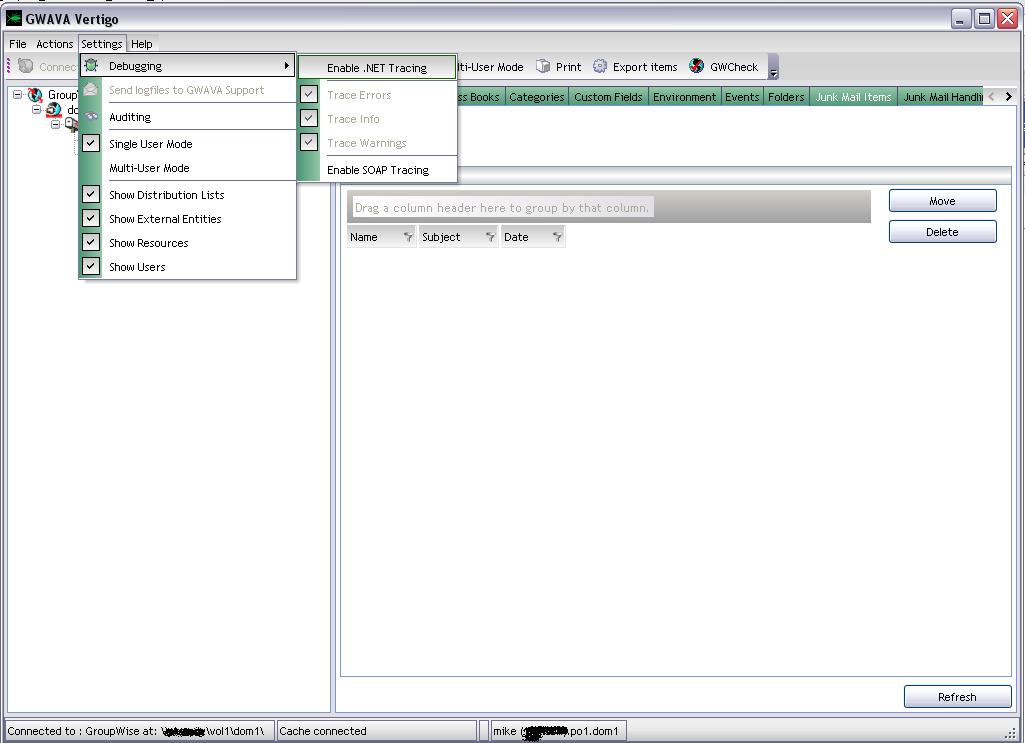Toggle Show Users checkbox
The height and width of the screenshot is (743, 1025).
91,267
